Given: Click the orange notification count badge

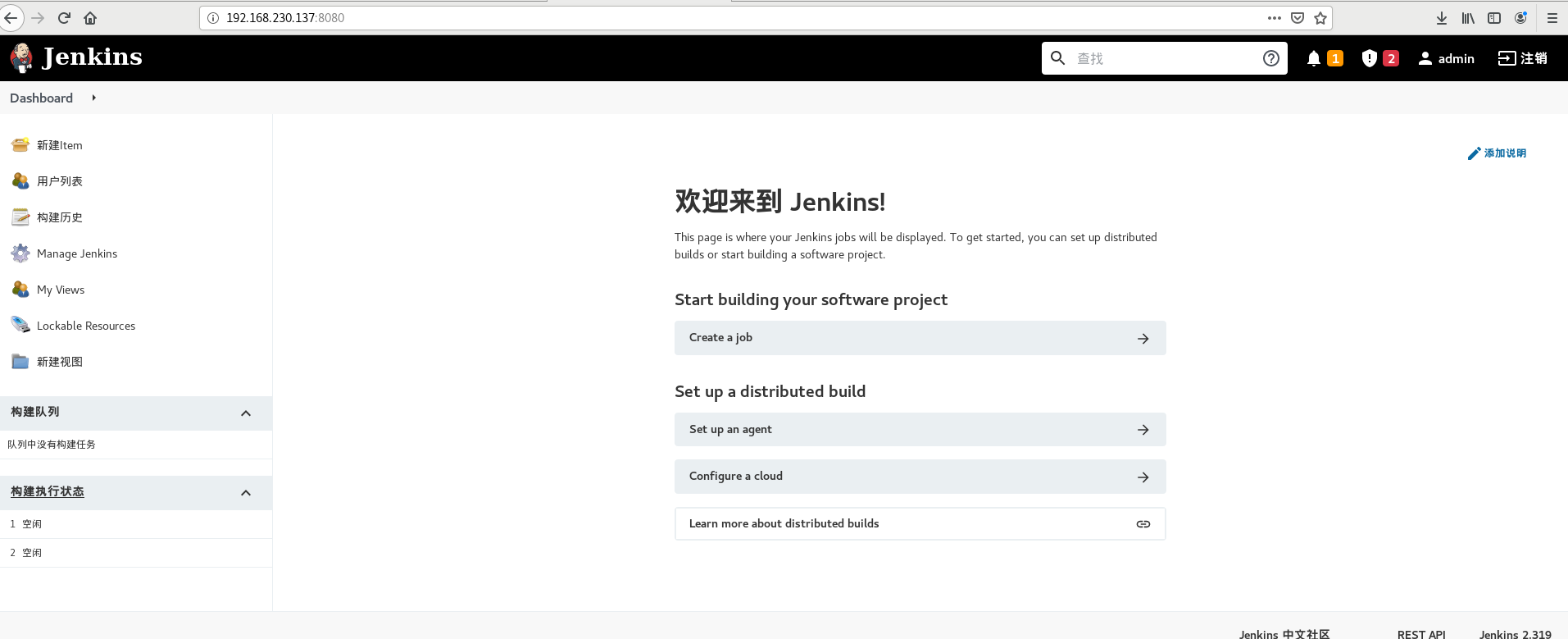Looking at the screenshot, I should click(1335, 58).
